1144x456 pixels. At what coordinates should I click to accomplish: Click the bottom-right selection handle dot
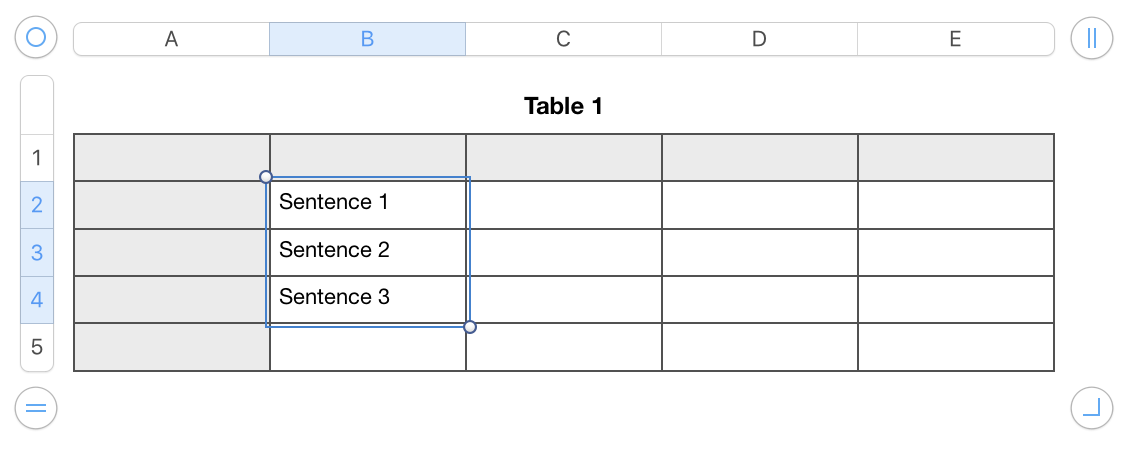coord(470,327)
